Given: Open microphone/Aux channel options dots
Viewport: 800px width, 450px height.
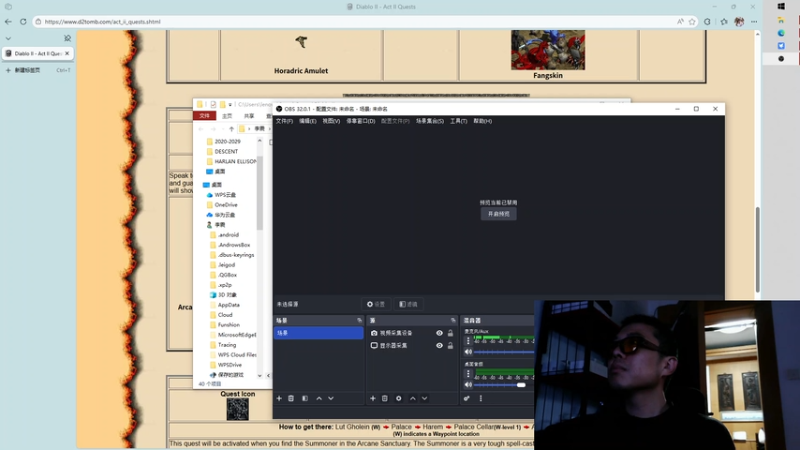Looking at the screenshot, I should (x=468, y=341).
